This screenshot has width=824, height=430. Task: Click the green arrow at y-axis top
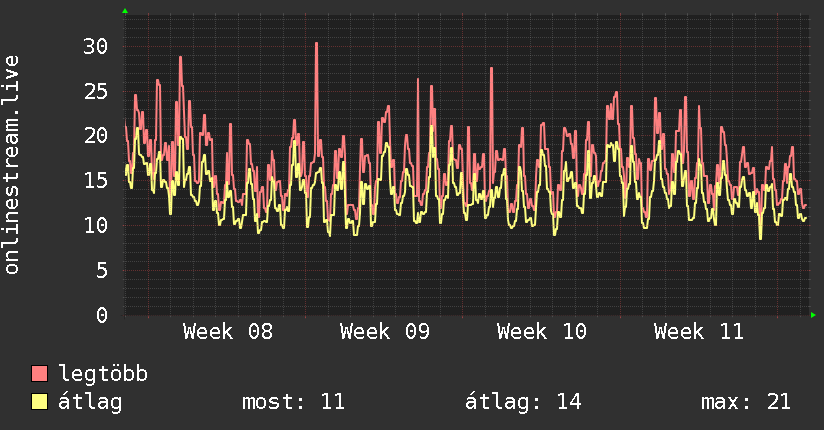(x=125, y=11)
